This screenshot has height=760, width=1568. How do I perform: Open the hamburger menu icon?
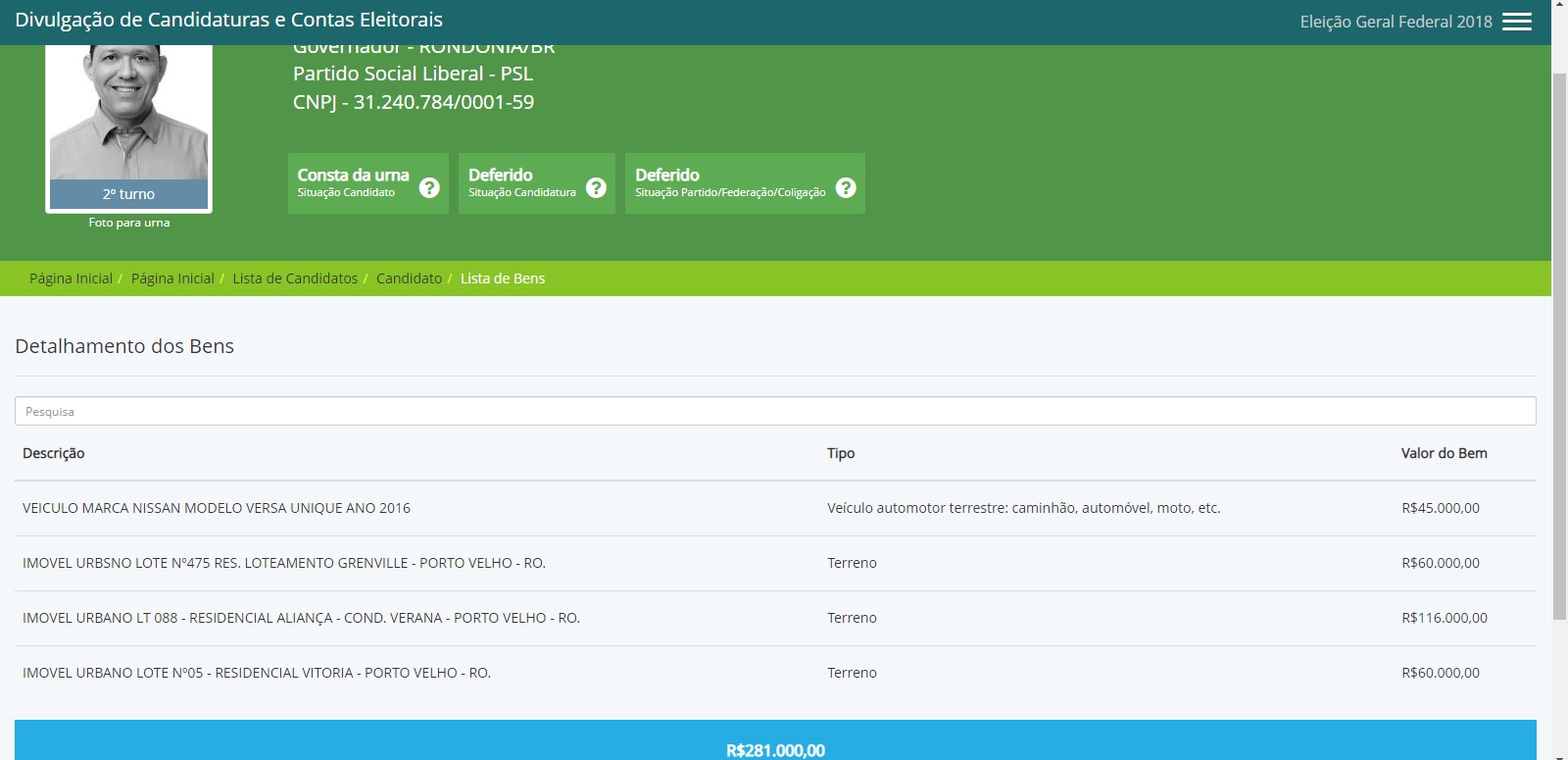pyautogui.click(x=1516, y=22)
